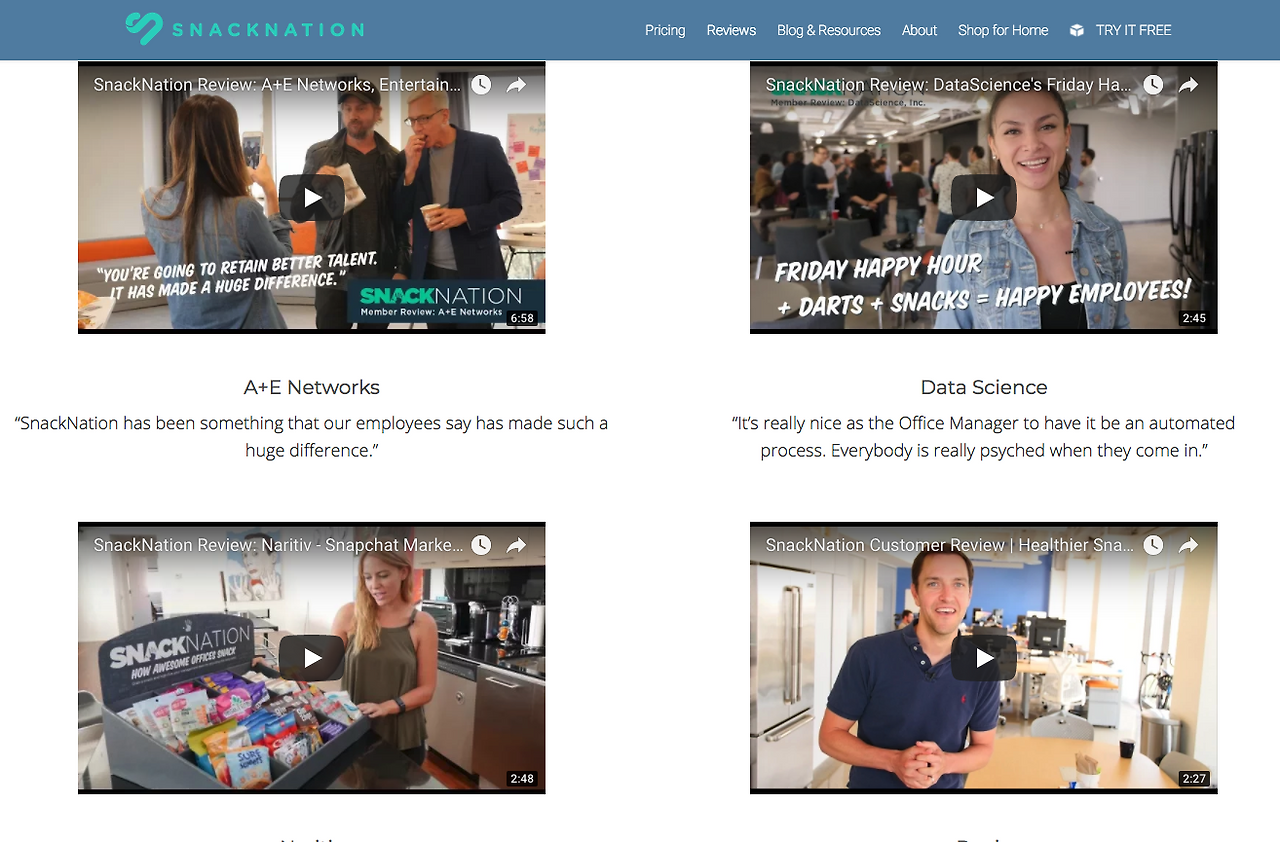Play the Healthier Snacks customer review video
This screenshot has width=1280, height=842.
(x=984, y=658)
